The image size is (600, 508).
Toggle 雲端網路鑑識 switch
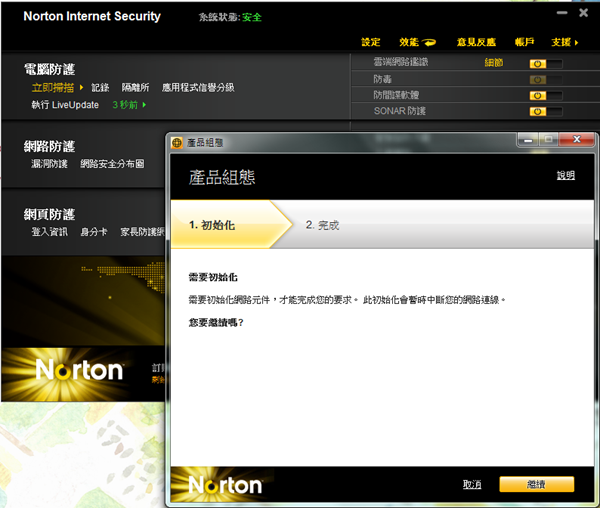(546, 64)
